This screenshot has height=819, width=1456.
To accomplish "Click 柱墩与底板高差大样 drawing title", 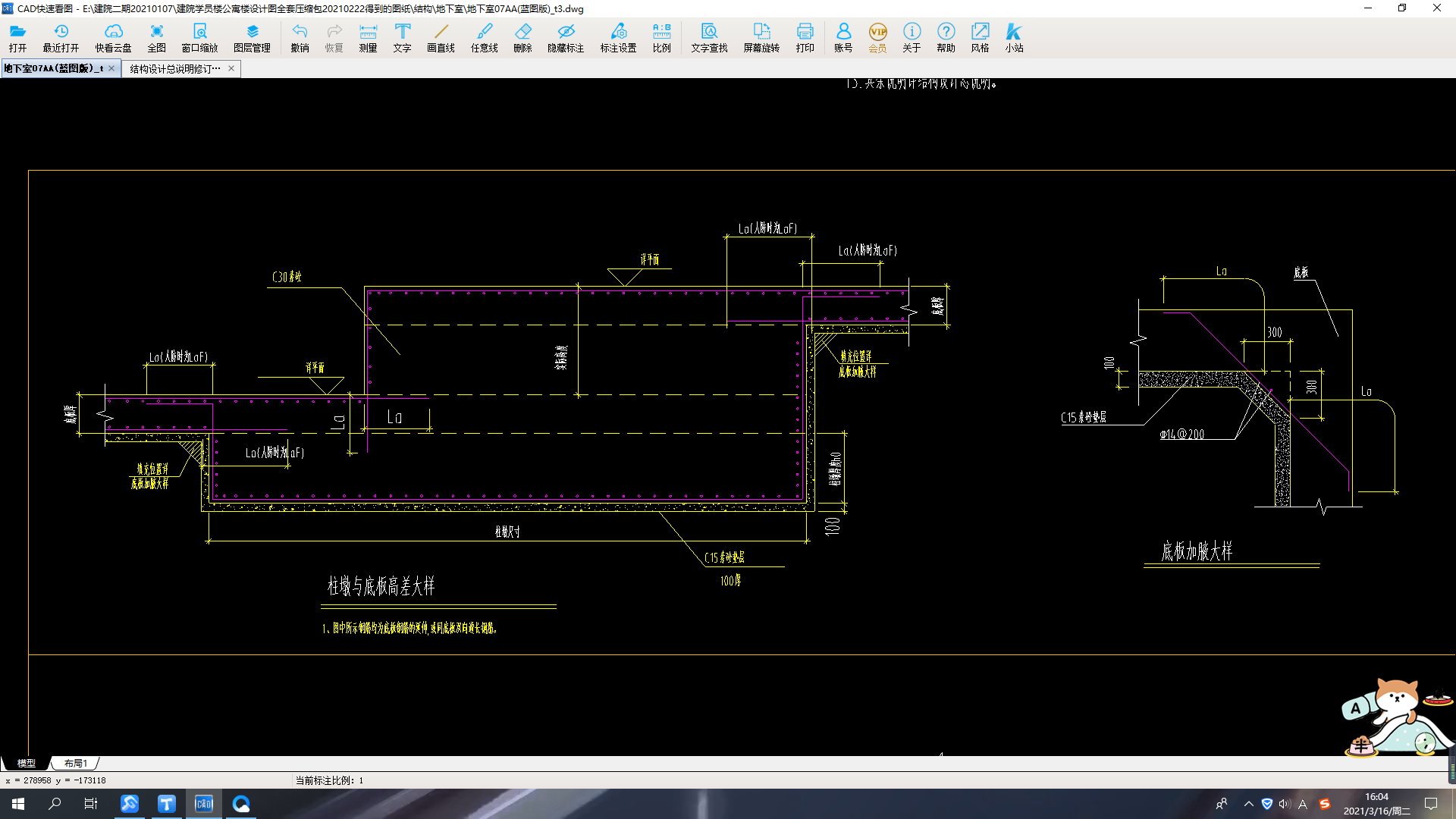I will pyautogui.click(x=381, y=585).
